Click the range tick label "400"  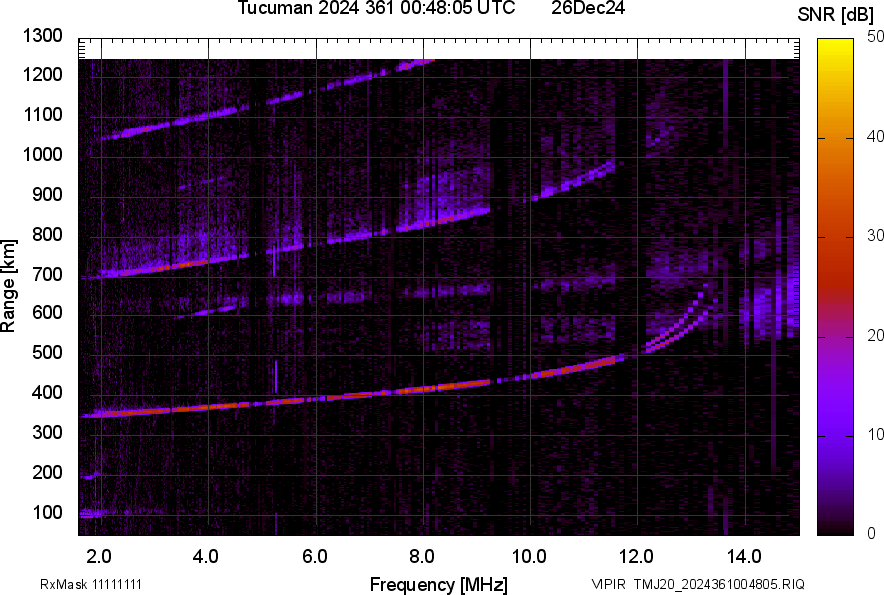click(x=47, y=392)
